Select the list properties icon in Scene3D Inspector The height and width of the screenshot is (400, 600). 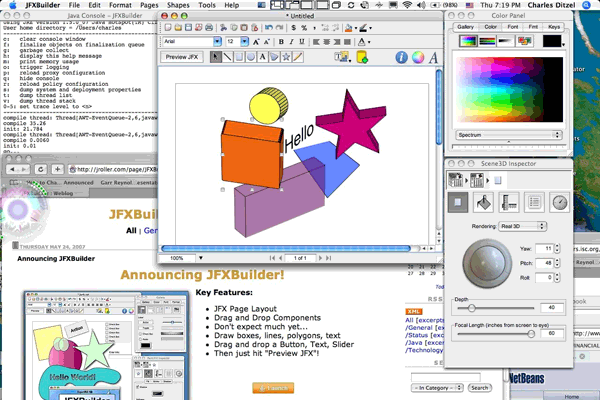coord(534,202)
